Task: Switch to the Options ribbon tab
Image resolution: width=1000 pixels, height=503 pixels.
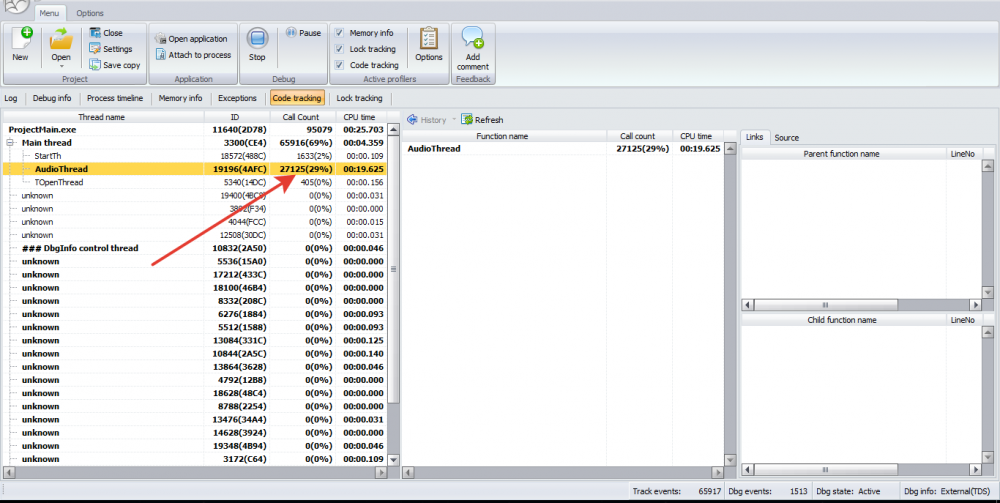Action: coord(90,13)
